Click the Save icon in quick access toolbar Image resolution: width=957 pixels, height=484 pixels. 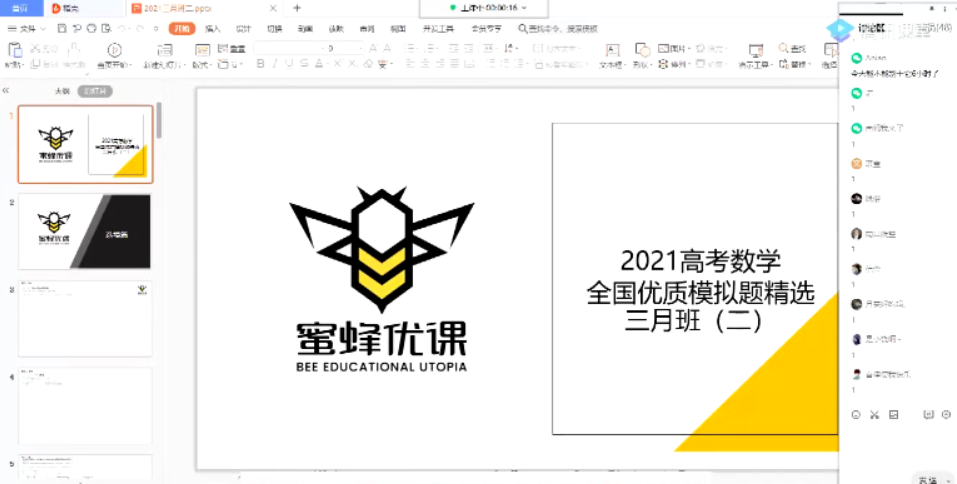pyautogui.click(x=62, y=29)
